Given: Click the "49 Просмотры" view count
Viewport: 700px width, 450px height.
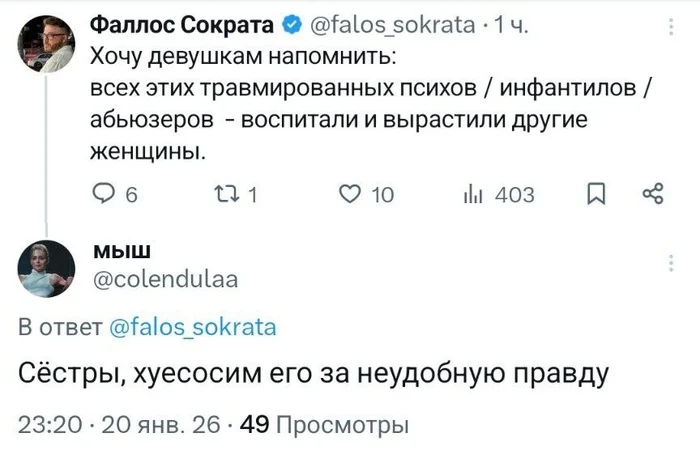Looking at the screenshot, I should (x=326, y=424).
